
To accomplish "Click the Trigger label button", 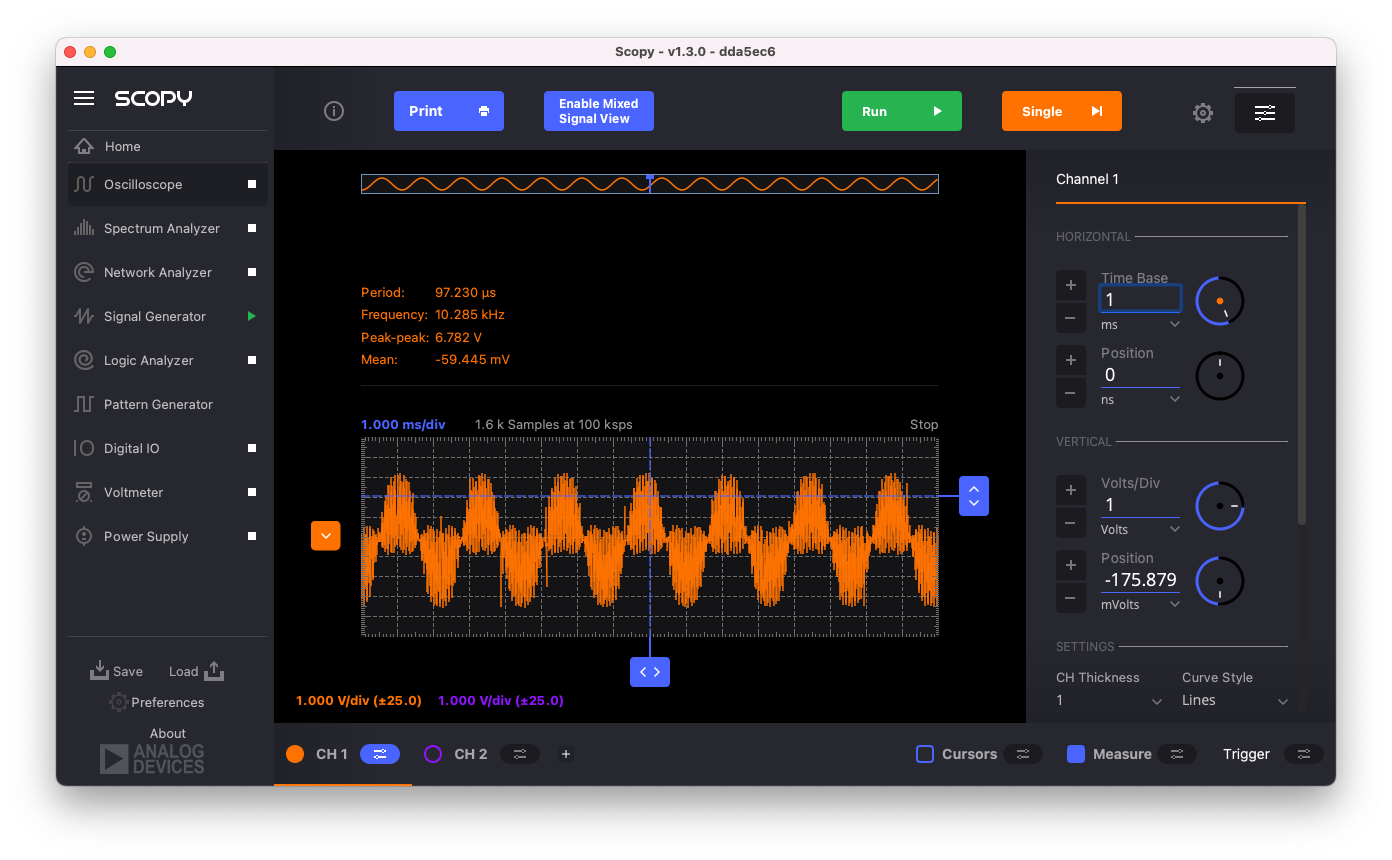I will [x=1246, y=754].
